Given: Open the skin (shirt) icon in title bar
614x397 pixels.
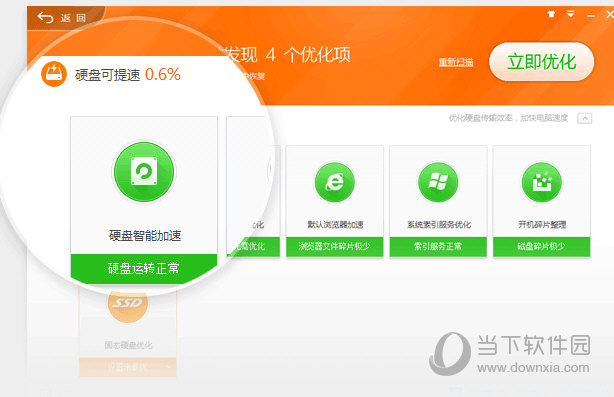Looking at the screenshot, I should tap(551, 14).
